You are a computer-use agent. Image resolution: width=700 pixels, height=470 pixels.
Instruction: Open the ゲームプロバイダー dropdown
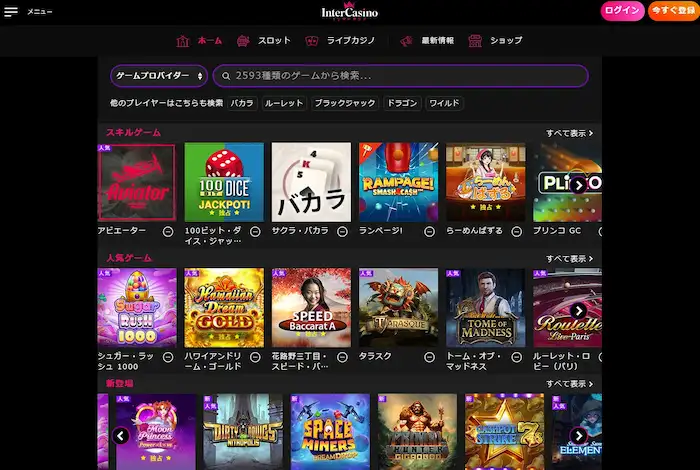coord(159,76)
